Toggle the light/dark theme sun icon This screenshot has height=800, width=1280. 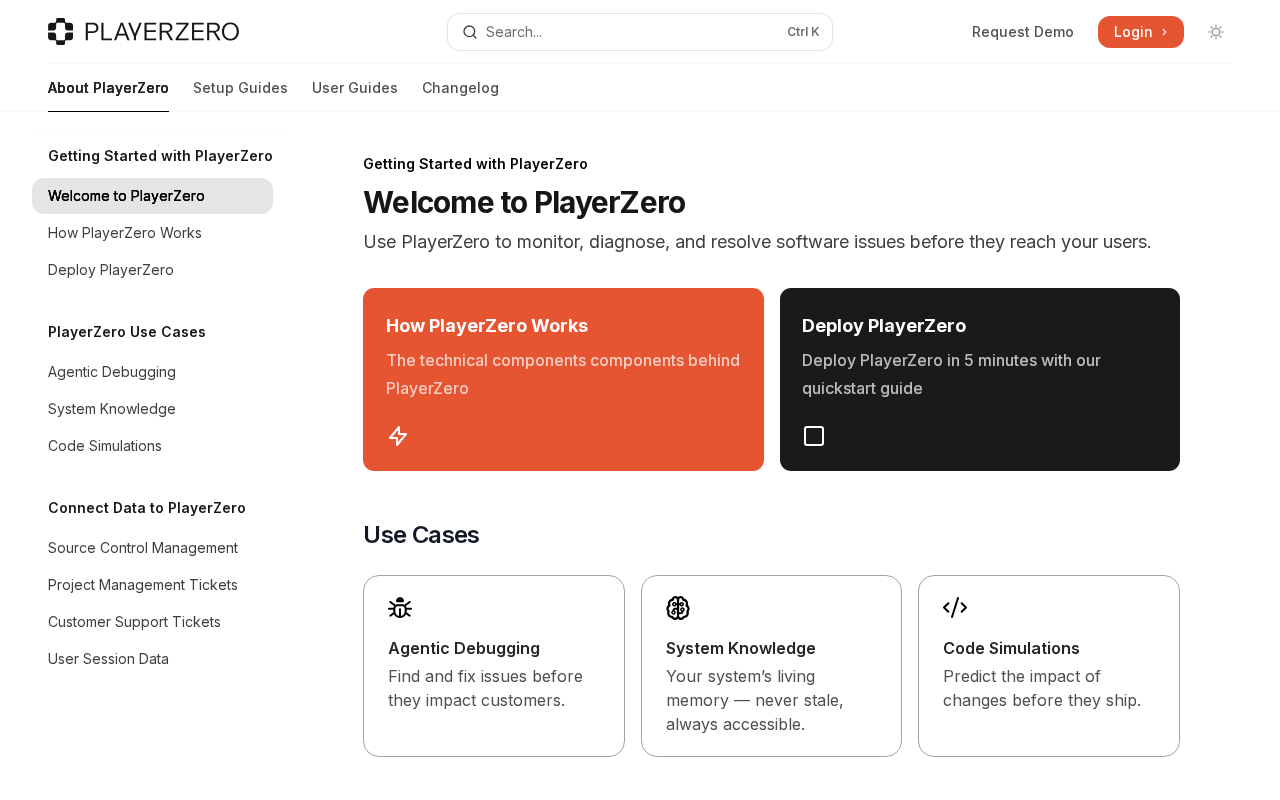tap(1216, 32)
